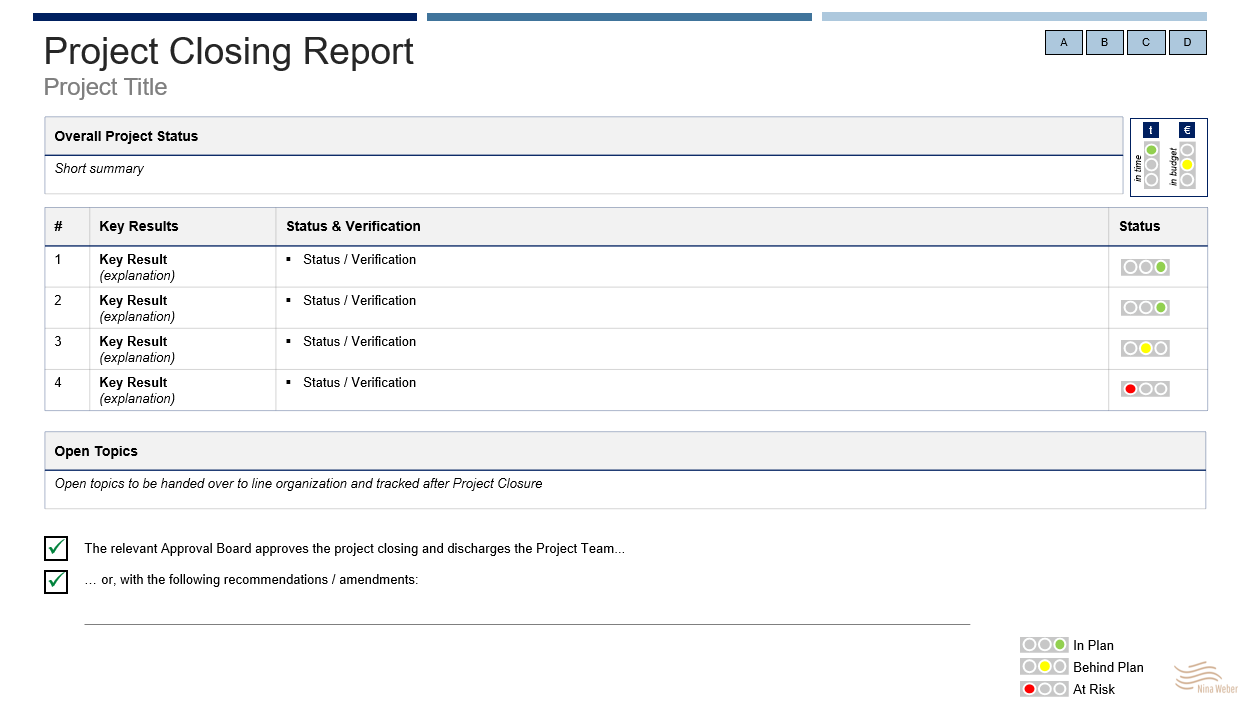Click the B box in the header

pyautogui.click(x=1105, y=42)
